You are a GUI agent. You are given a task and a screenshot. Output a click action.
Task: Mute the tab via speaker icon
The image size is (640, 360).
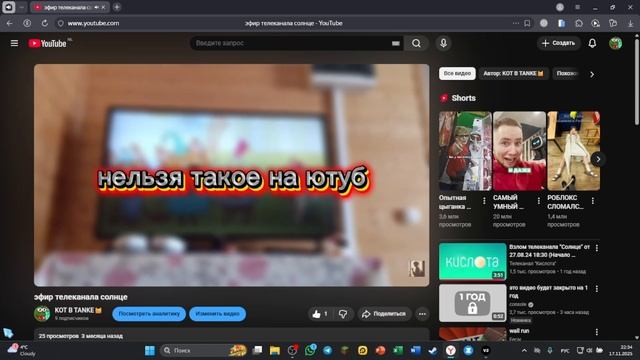97,7
